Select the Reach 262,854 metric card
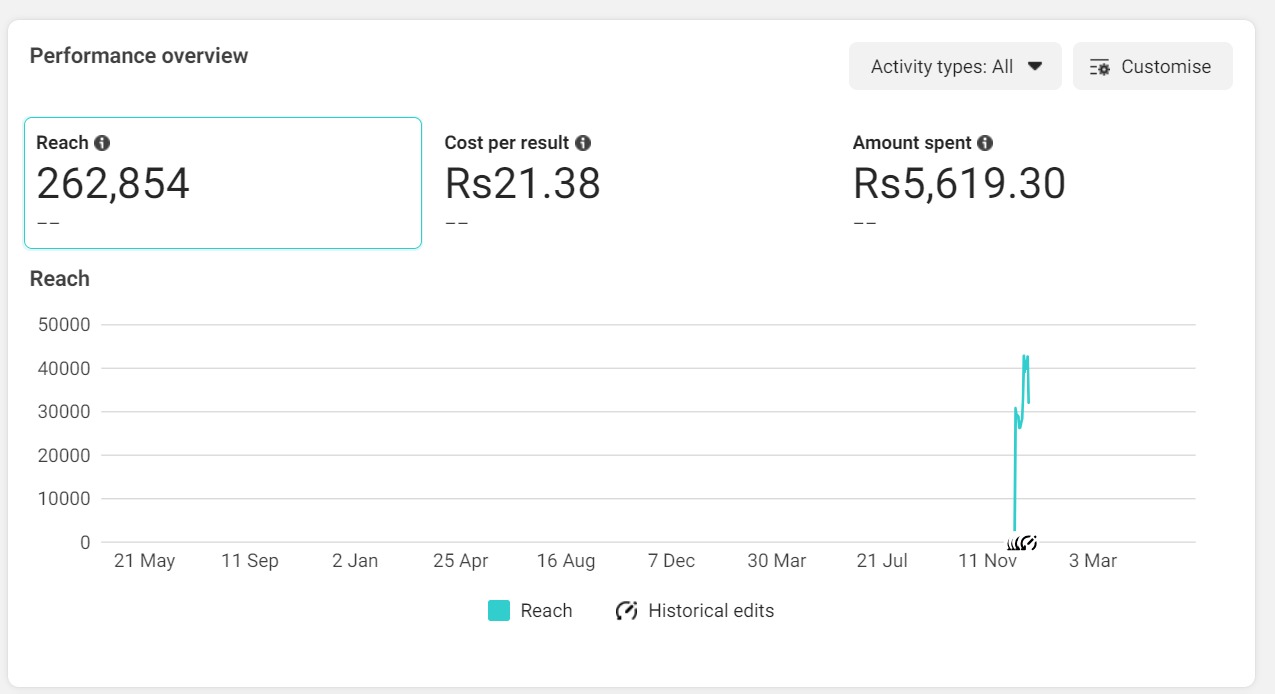This screenshot has width=1275, height=694. click(x=222, y=183)
